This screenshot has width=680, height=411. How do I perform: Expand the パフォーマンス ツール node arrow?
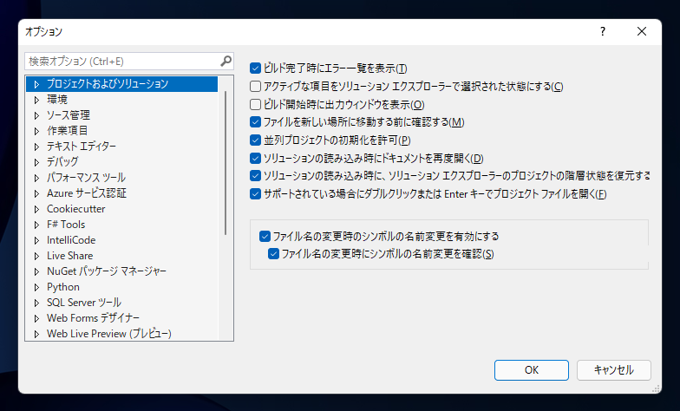coord(36,178)
